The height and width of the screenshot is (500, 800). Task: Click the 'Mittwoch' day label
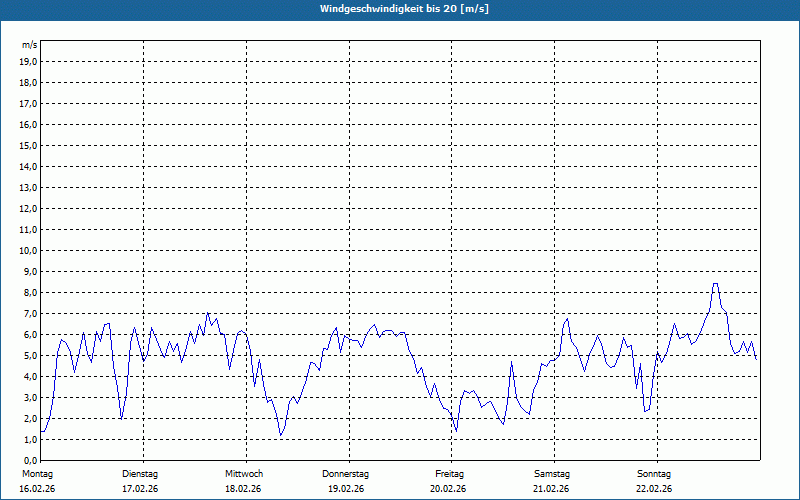[244, 474]
